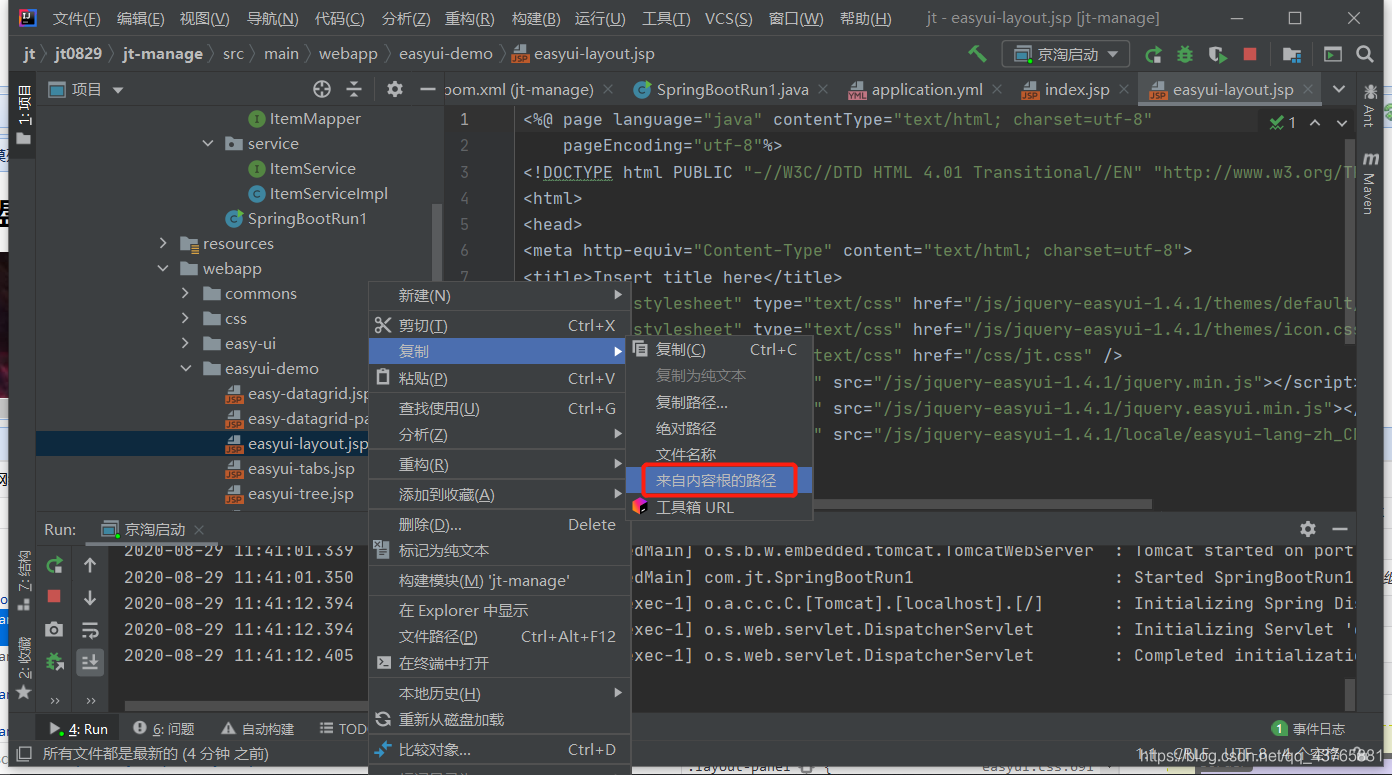Viewport: 1392px width, 775px height.
Task: Choose 查找使用(U) in context menu
Action: pyautogui.click(x=499, y=408)
